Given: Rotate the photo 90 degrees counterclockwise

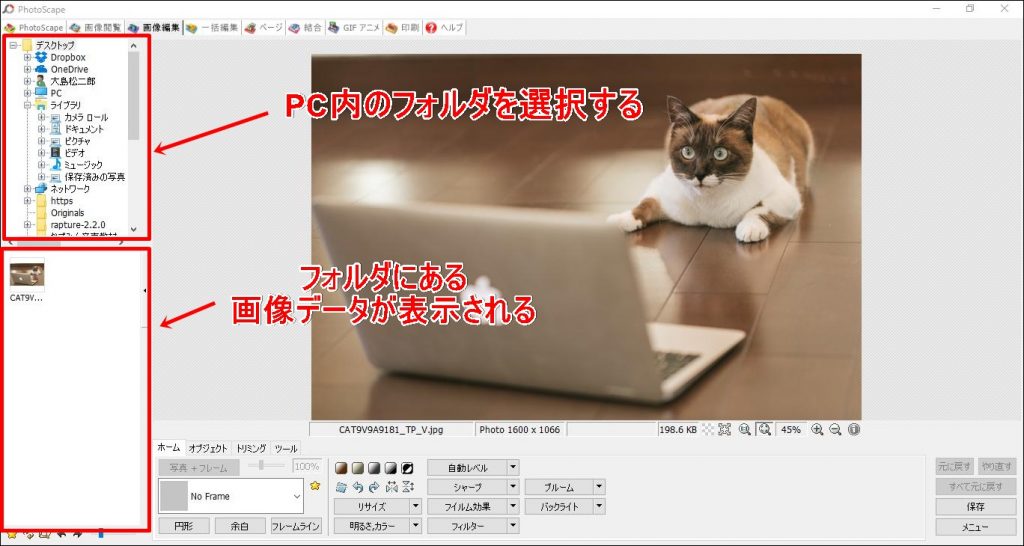Looking at the screenshot, I should pyautogui.click(x=357, y=487).
